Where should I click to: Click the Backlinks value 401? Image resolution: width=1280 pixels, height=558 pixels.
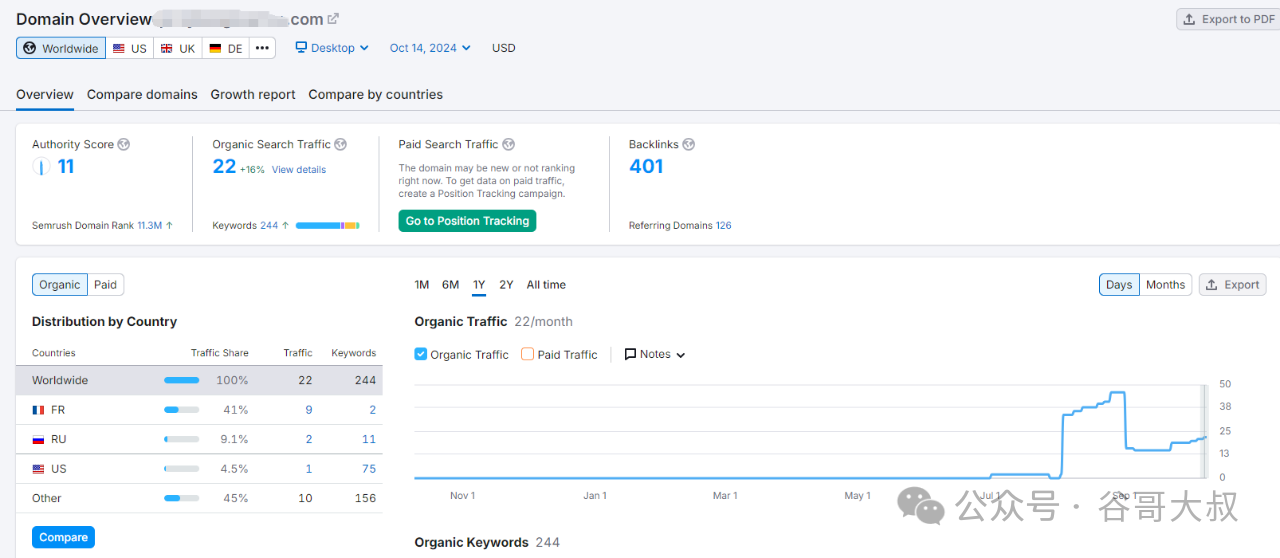646,166
